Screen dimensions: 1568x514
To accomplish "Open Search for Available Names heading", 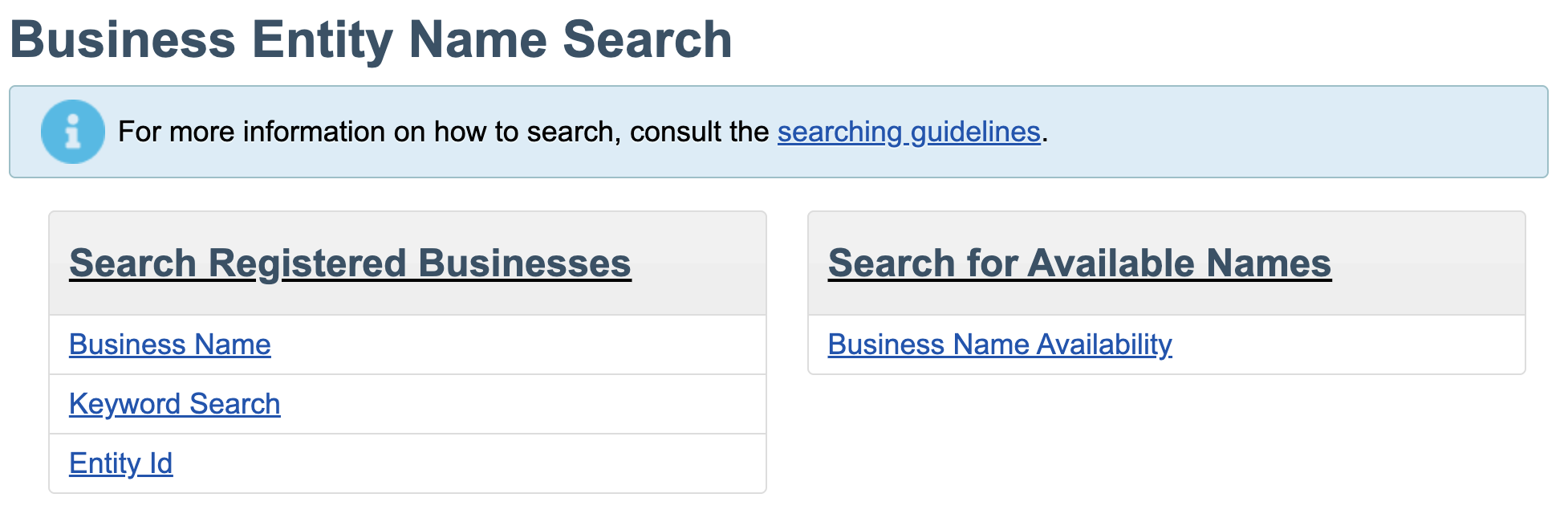I will [1079, 263].
